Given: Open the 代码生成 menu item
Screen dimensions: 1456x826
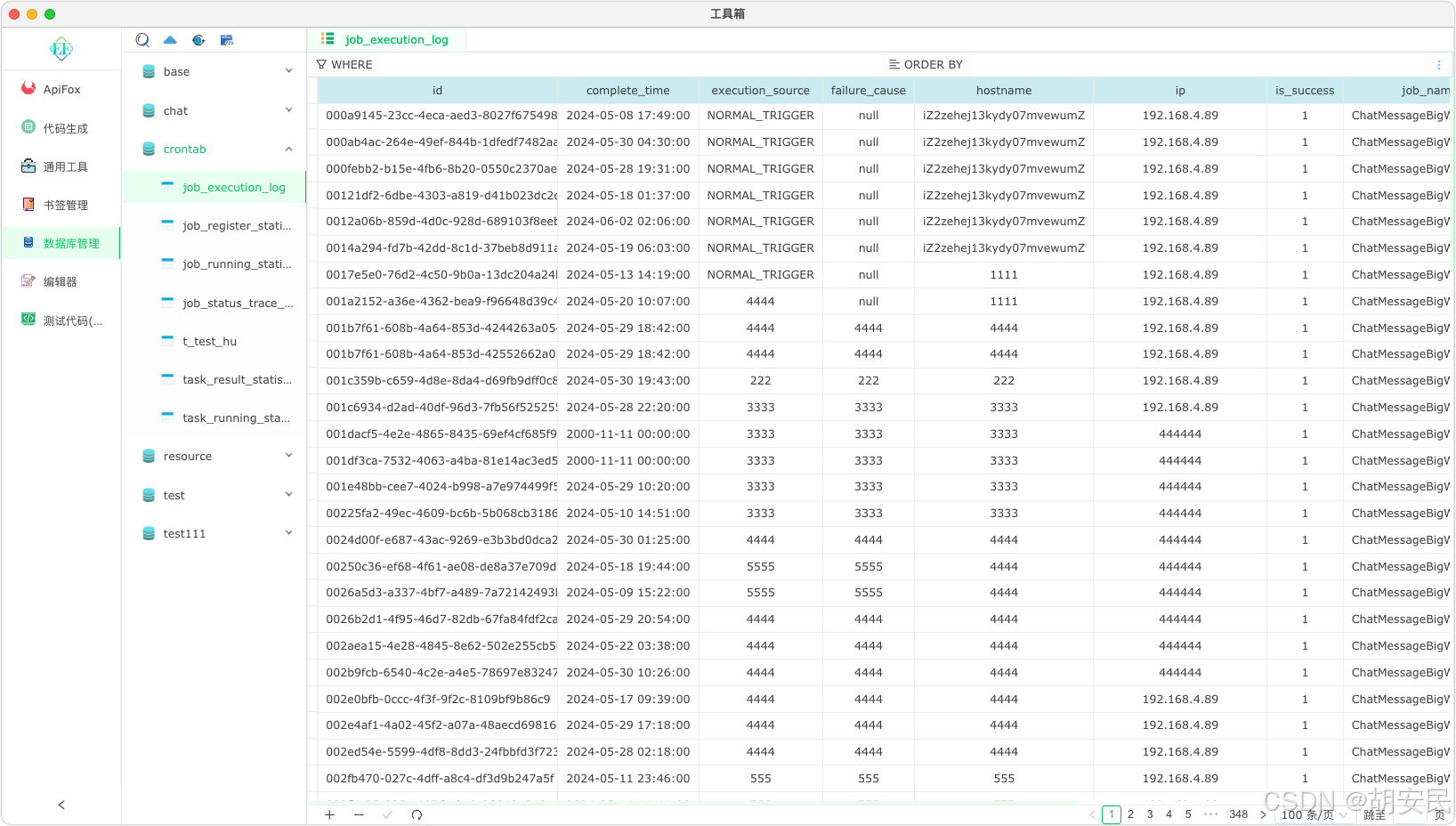Looking at the screenshot, I should click(61, 128).
